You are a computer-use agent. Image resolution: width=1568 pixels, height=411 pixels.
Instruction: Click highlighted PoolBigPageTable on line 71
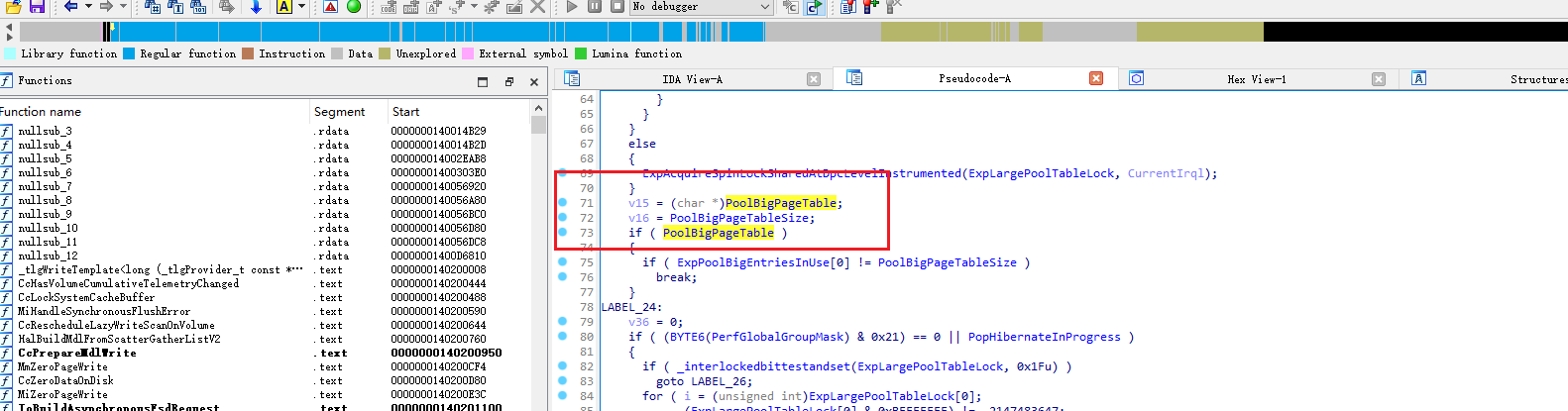click(x=781, y=203)
